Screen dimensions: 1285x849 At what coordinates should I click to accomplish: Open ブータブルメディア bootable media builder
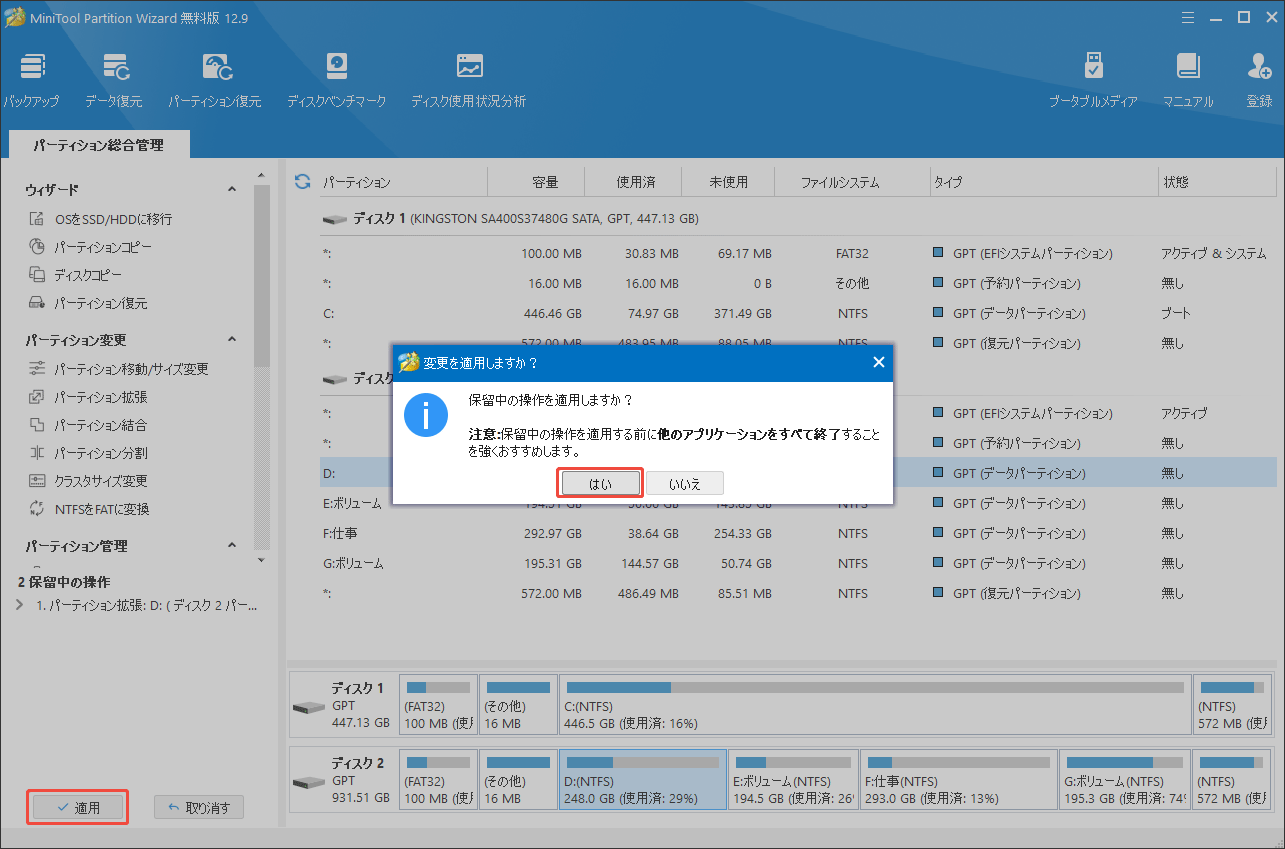1093,80
